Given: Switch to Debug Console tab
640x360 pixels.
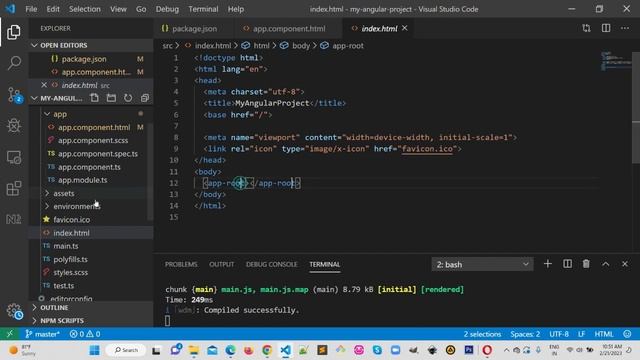Looking at the screenshot, I should [x=271, y=264].
